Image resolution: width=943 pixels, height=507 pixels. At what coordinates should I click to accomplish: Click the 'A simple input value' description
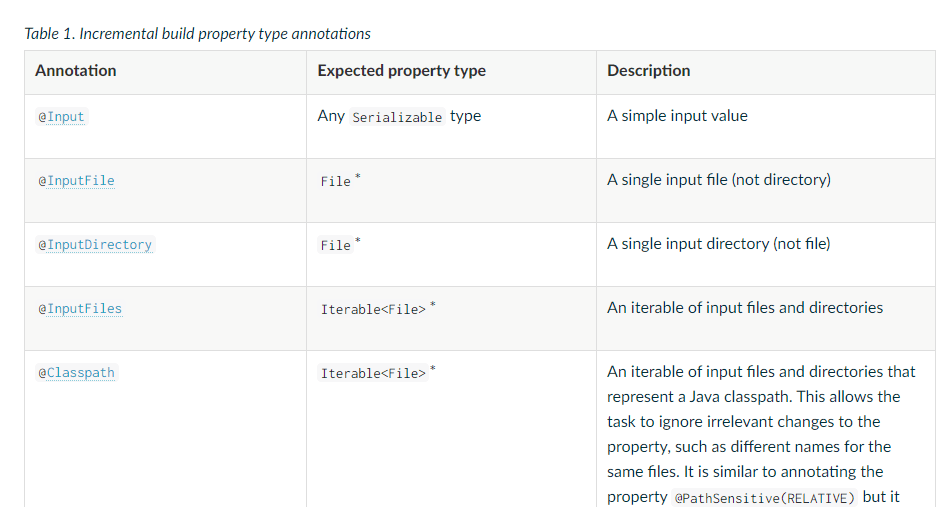(677, 116)
